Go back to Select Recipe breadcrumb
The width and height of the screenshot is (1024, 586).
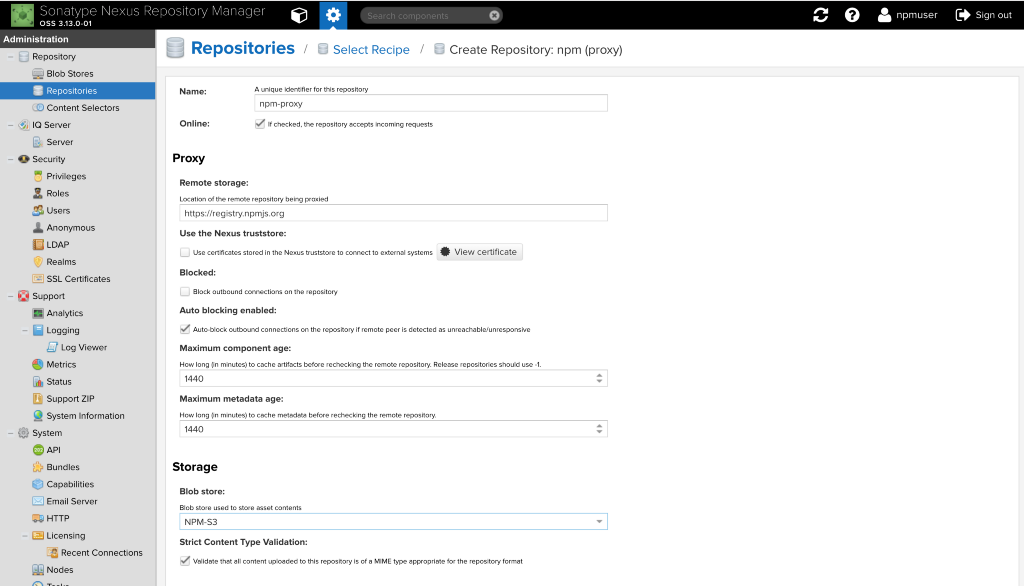point(371,49)
